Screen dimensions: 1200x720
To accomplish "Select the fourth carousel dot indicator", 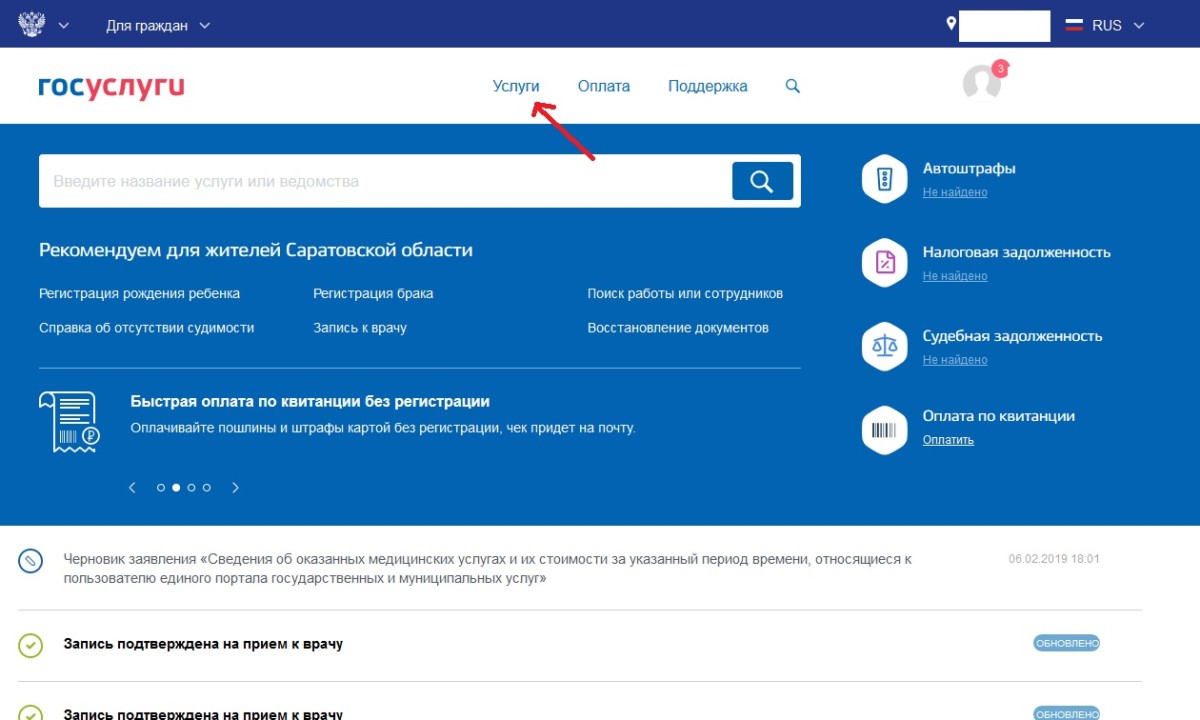I will (206, 488).
